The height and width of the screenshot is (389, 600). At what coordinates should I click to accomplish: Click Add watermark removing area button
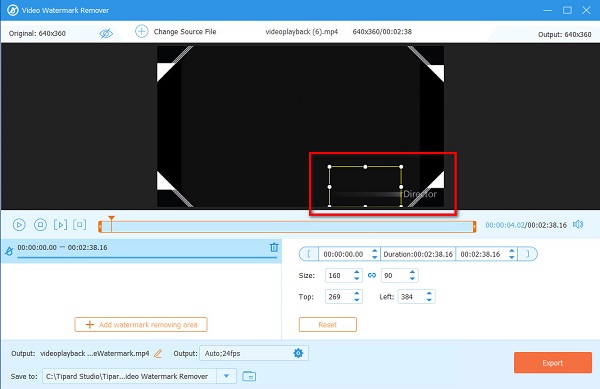click(141, 324)
